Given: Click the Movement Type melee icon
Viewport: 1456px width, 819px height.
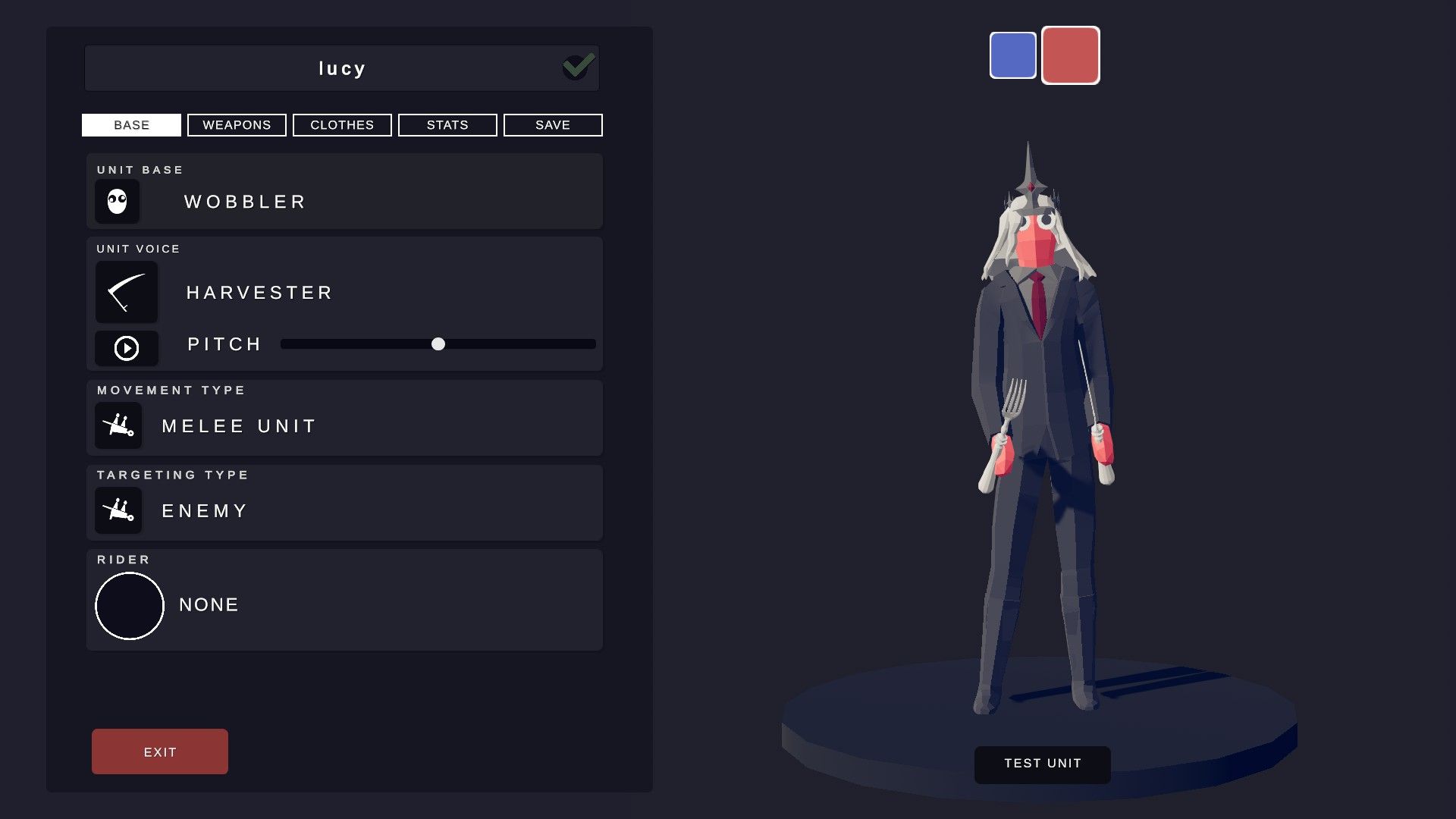Looking at the screenshot, I should pyautogui.click(x=118, y=425).
